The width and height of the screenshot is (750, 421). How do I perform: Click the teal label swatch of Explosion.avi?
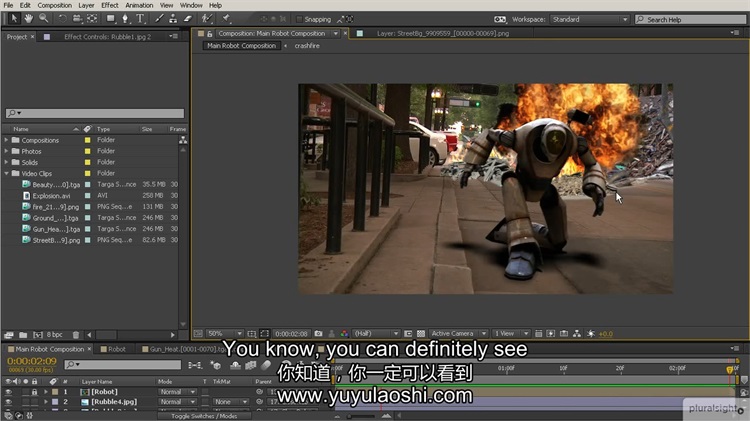(x=88, y=196)
